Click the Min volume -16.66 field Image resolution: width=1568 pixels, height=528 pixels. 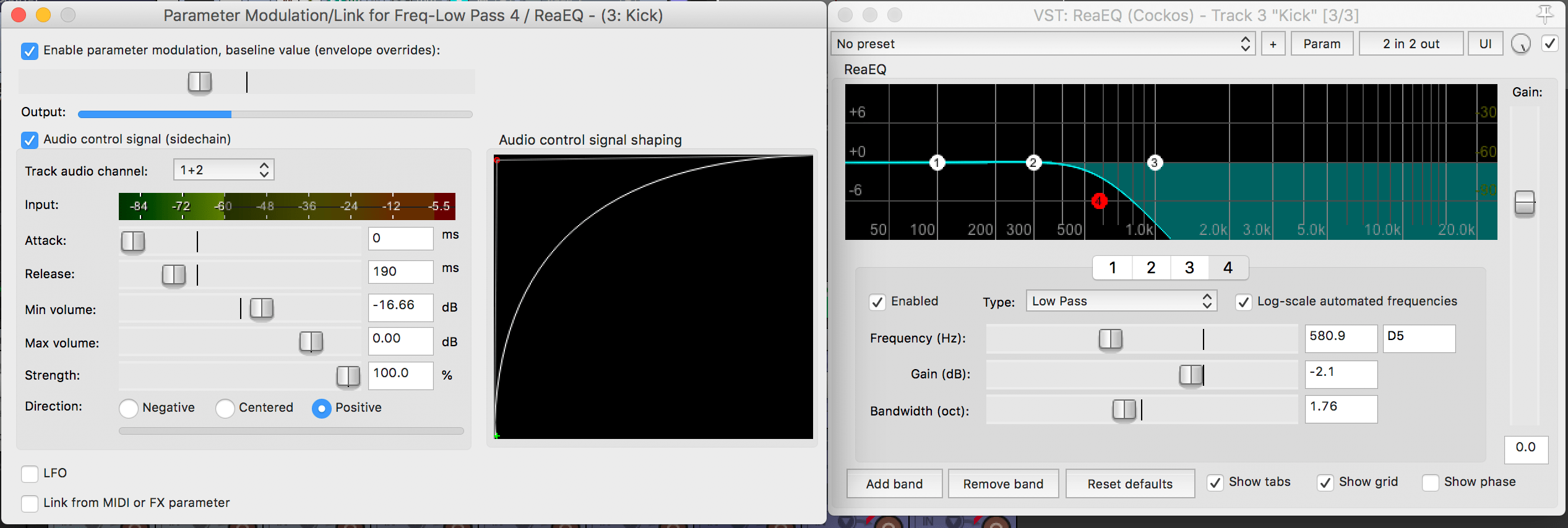coord(401,307)
